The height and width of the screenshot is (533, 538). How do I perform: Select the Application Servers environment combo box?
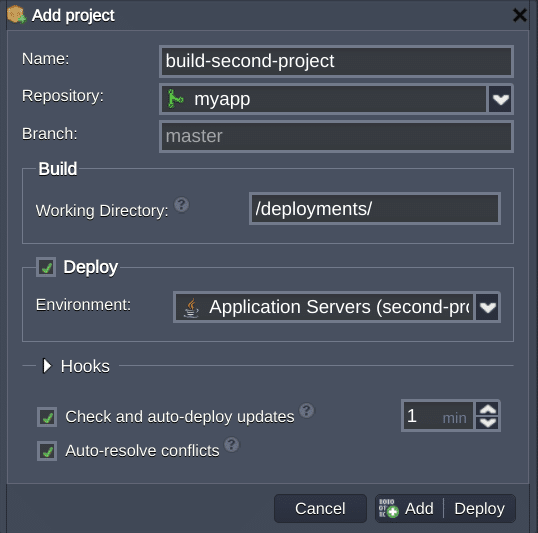point(337,307)
